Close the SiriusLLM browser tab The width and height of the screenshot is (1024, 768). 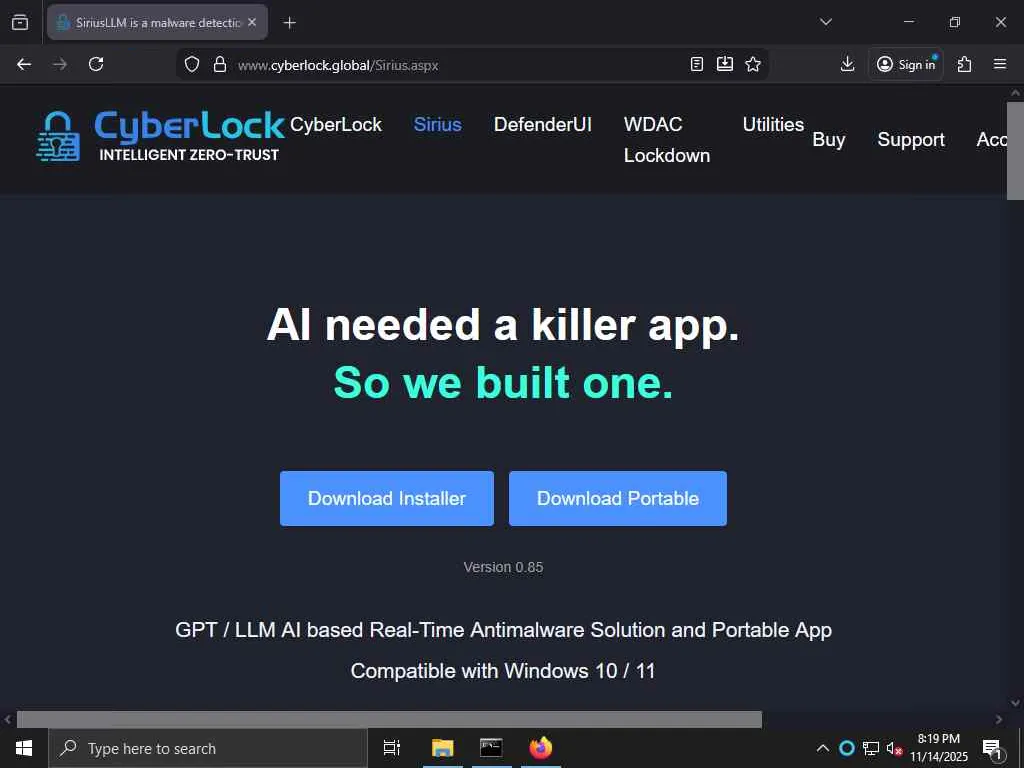(252, 22)
